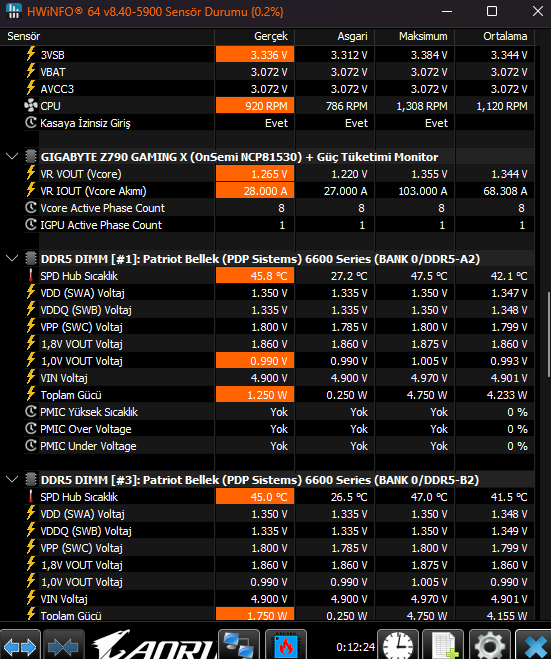Click lightning icon of DIMM #1 Toplam Gücü

tap(31, 394)
